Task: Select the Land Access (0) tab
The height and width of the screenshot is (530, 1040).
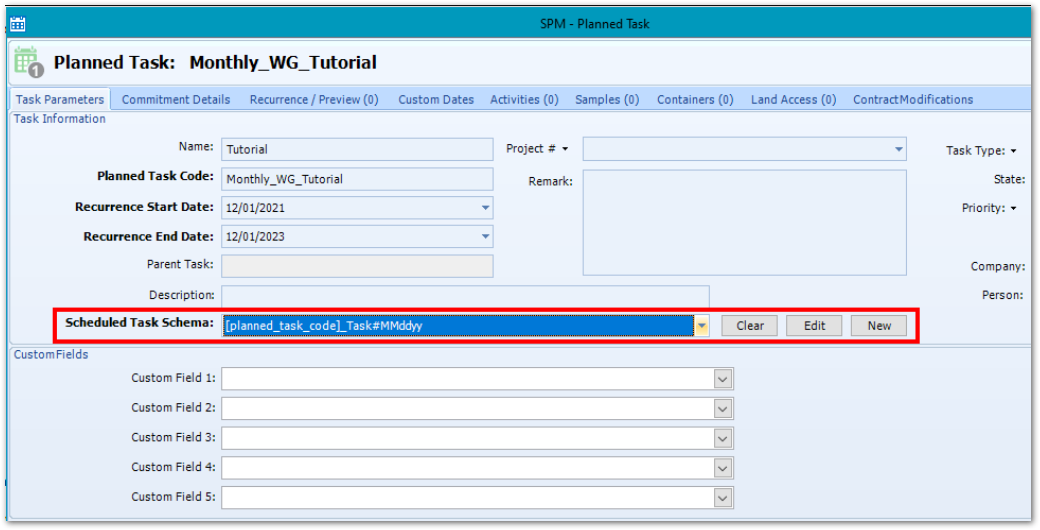Action: (x=793, y=99)
